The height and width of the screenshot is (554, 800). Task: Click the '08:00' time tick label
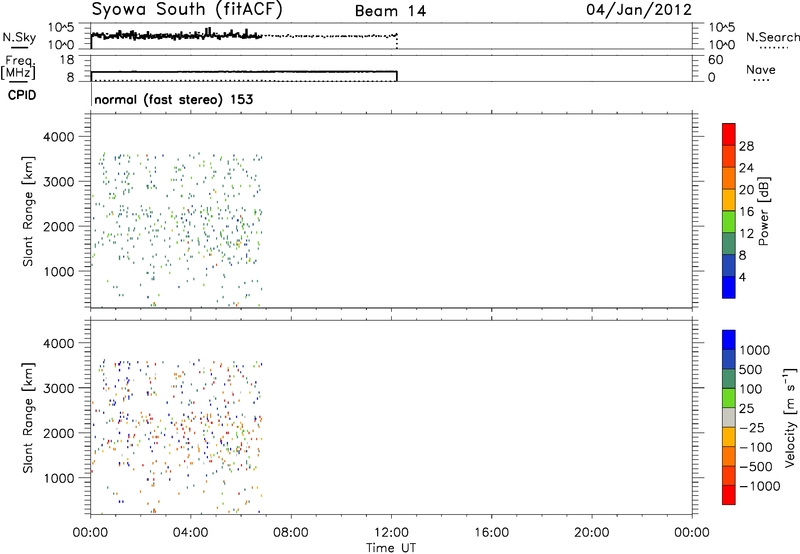pos(290,533)
